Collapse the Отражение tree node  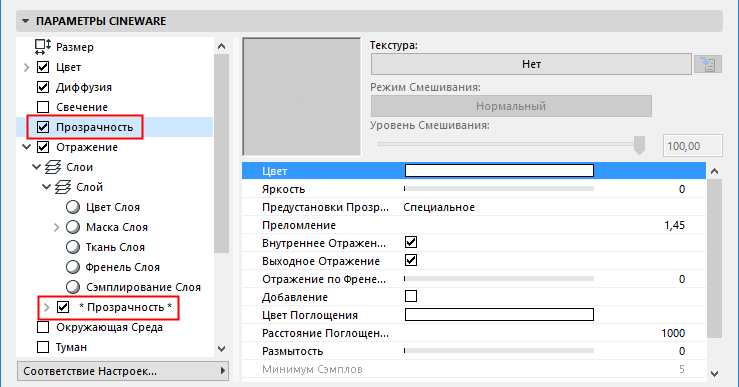pyautogui.click(x=27, y=147)
